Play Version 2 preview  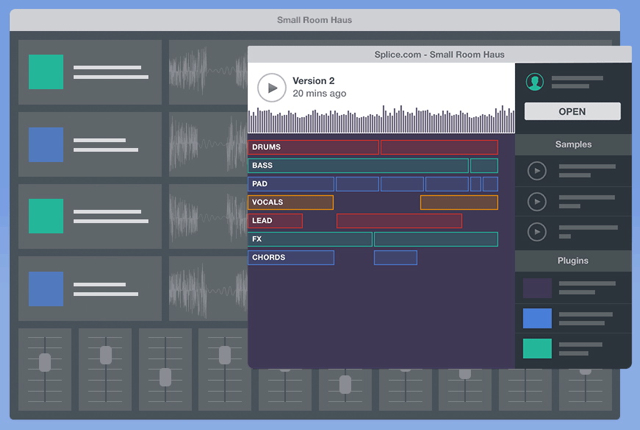[x=271, y=87]
